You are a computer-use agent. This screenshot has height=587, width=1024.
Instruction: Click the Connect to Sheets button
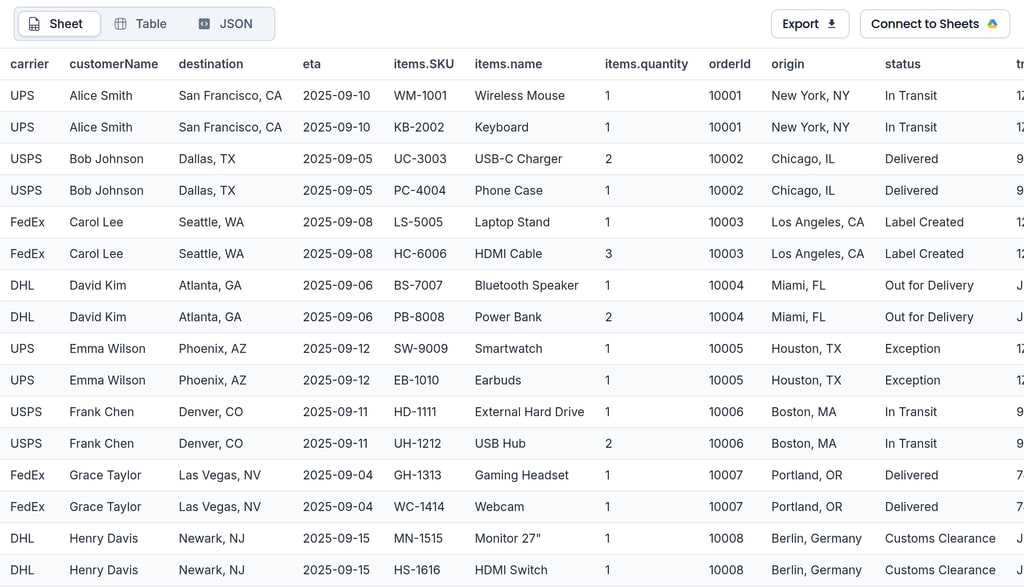[935, 24]
